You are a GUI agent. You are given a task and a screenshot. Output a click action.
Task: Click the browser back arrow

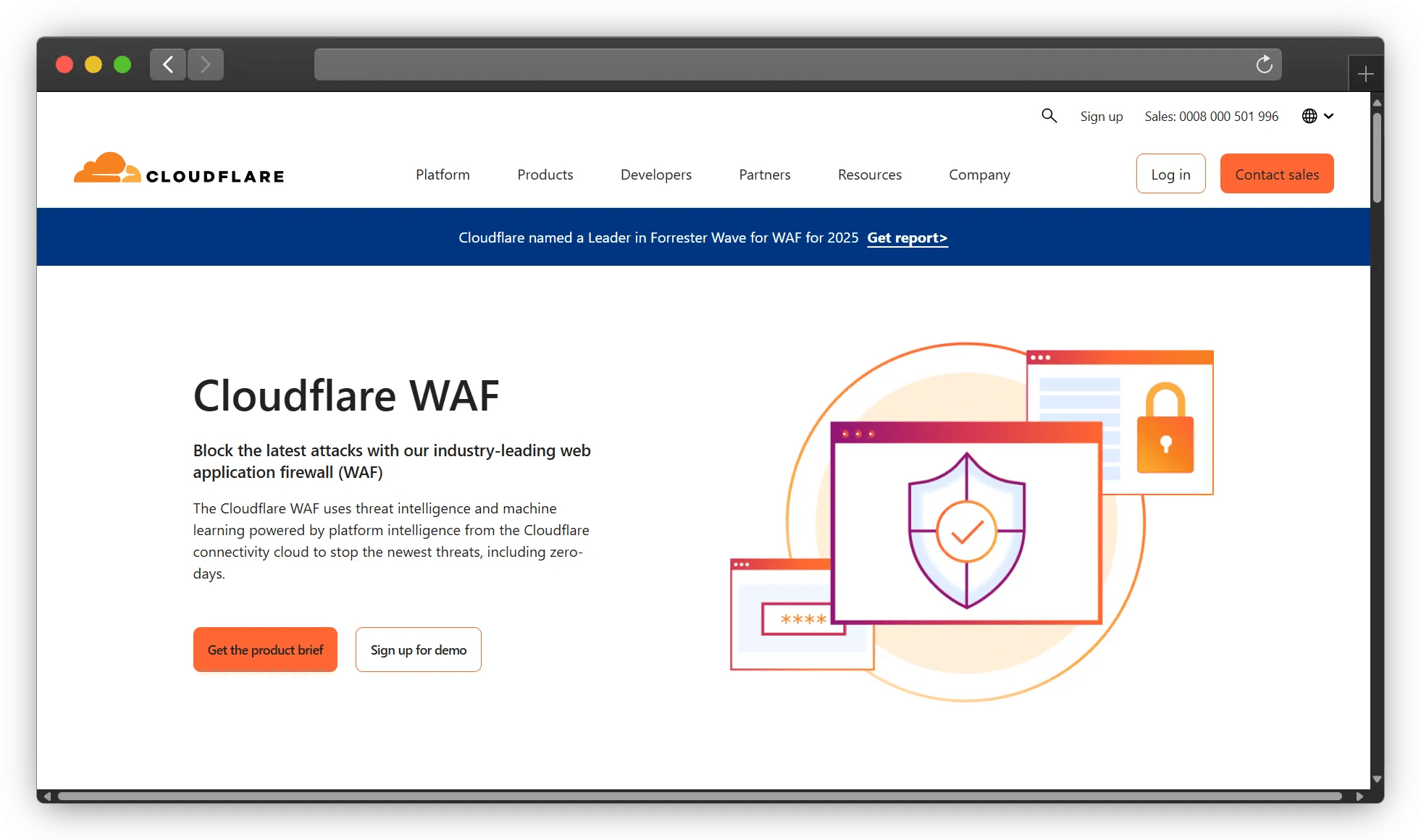coord(168,64)
